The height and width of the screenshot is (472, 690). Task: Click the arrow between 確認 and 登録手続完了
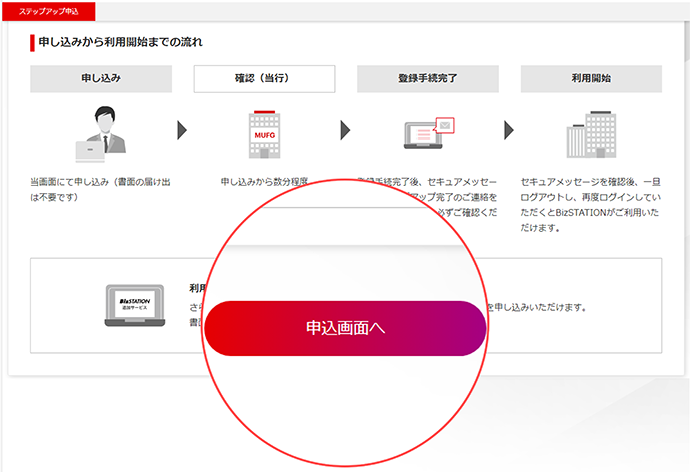tap(345, 130)
